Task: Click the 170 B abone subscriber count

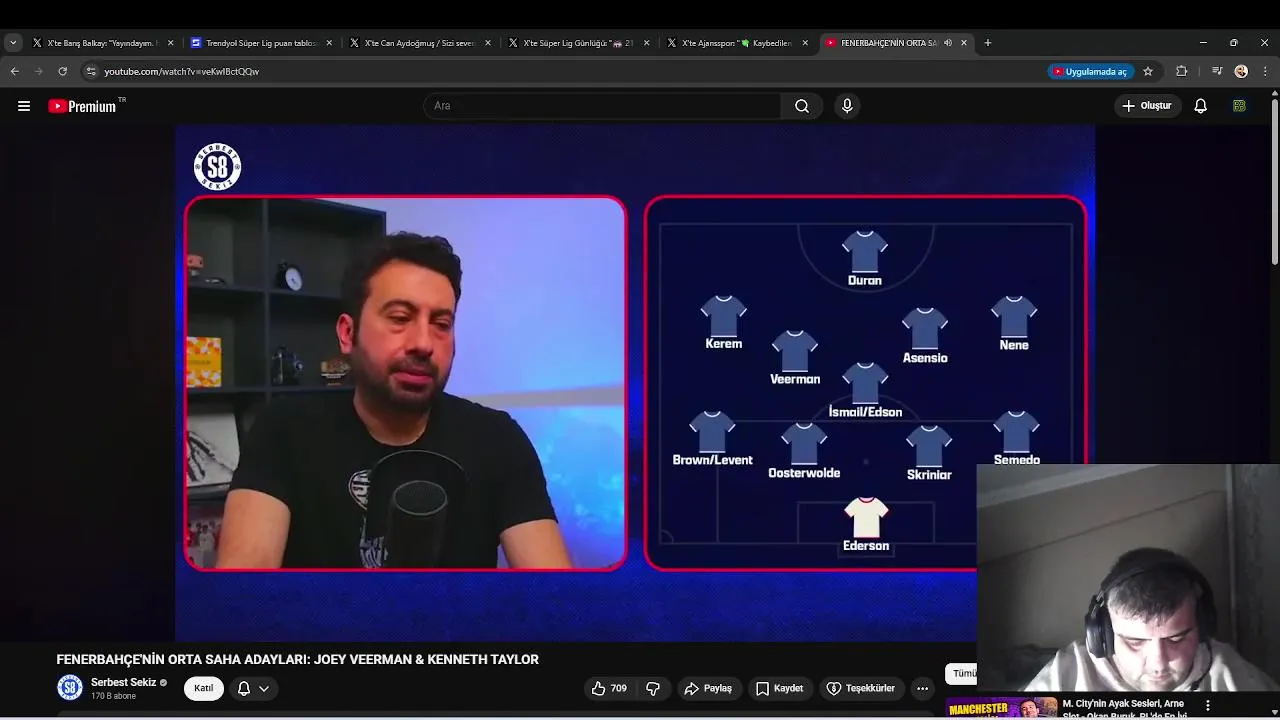Action: (113, 696)
